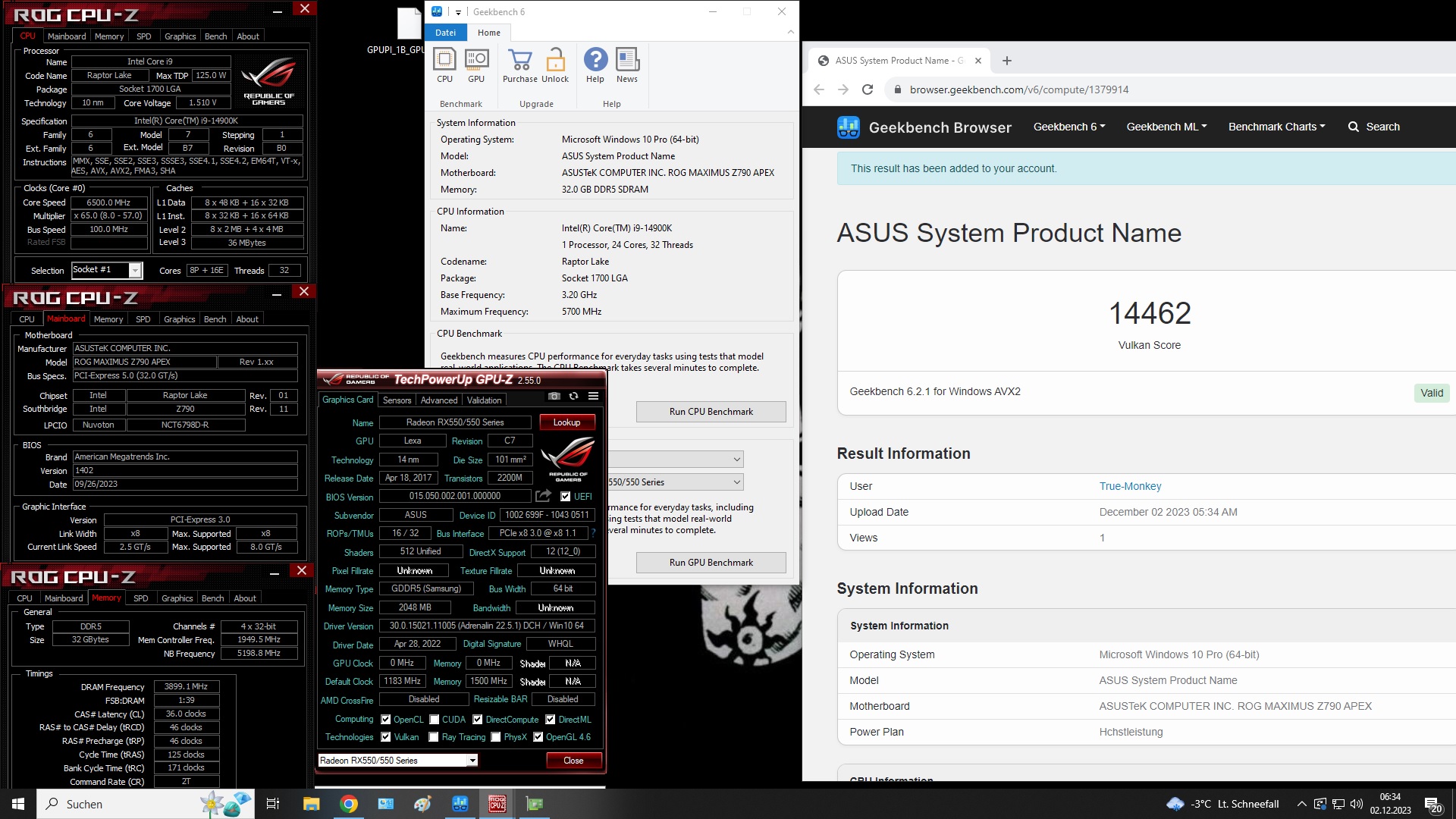Click the weather widget showing -3°C

(1222, 804)
